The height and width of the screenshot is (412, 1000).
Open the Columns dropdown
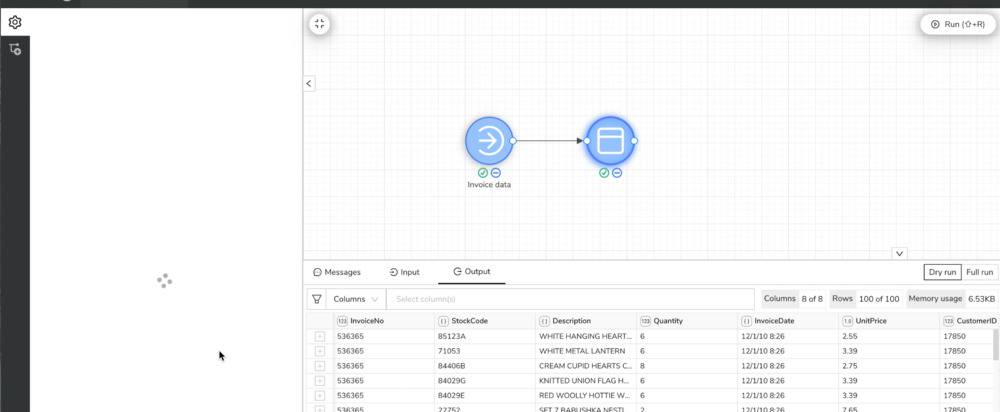pyautogui.click(x=356, y=299)
